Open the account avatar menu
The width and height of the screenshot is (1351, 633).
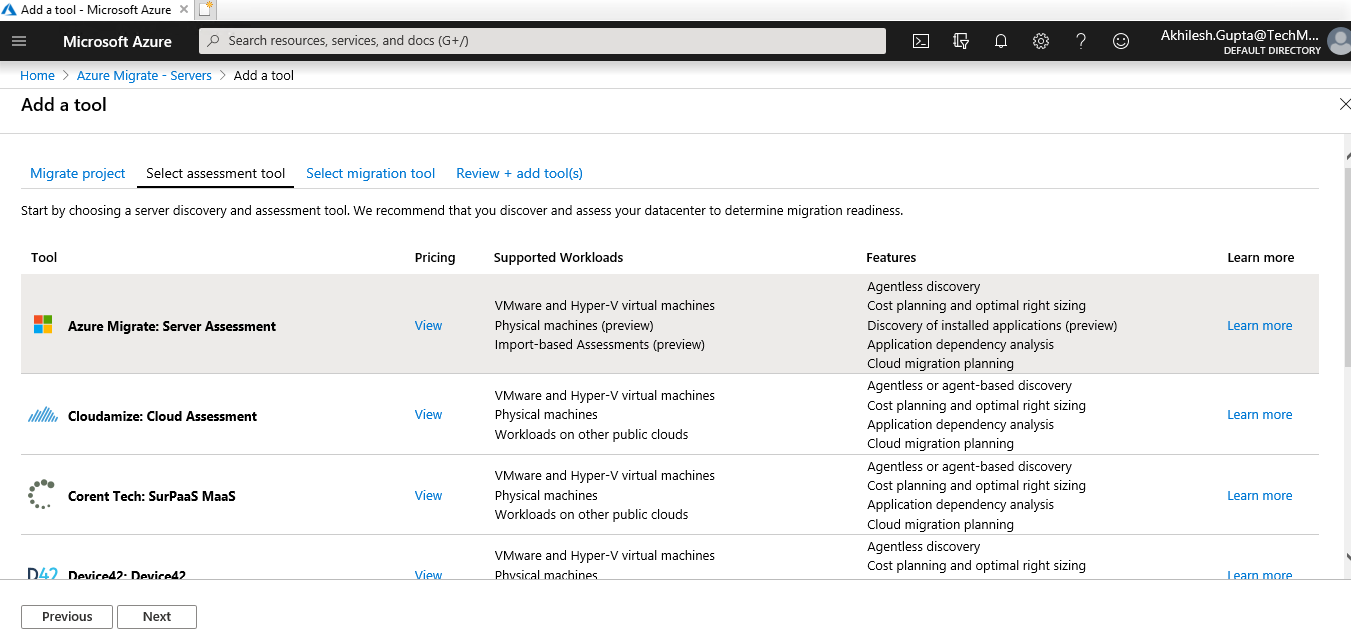[1339, 41]
